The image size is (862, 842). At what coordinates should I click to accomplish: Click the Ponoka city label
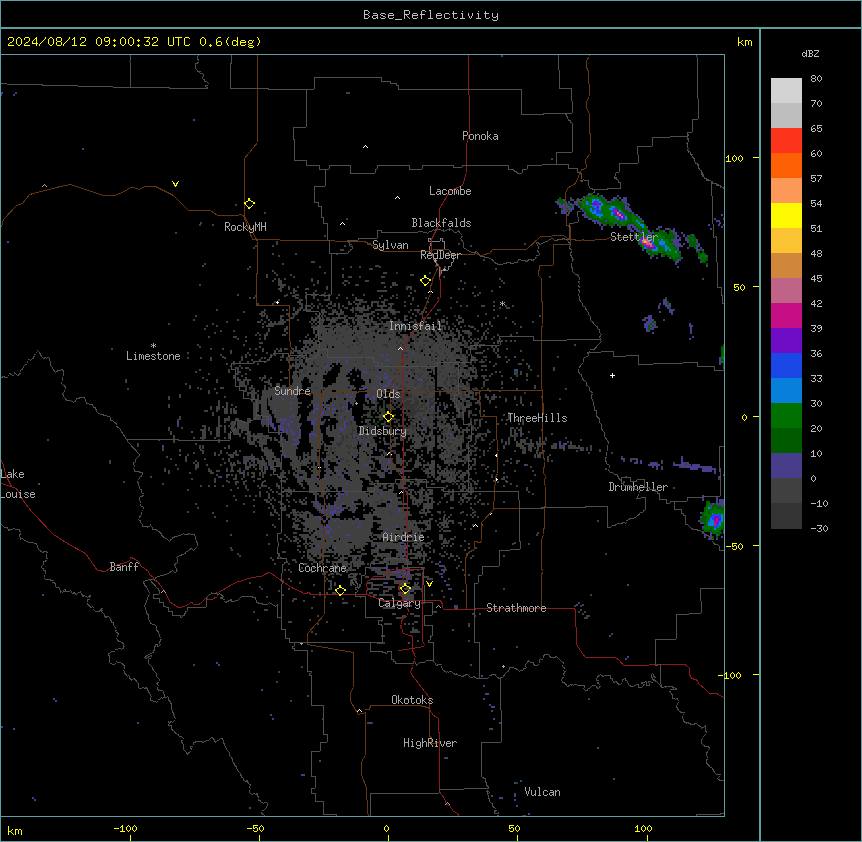click(x=480, y=136)
